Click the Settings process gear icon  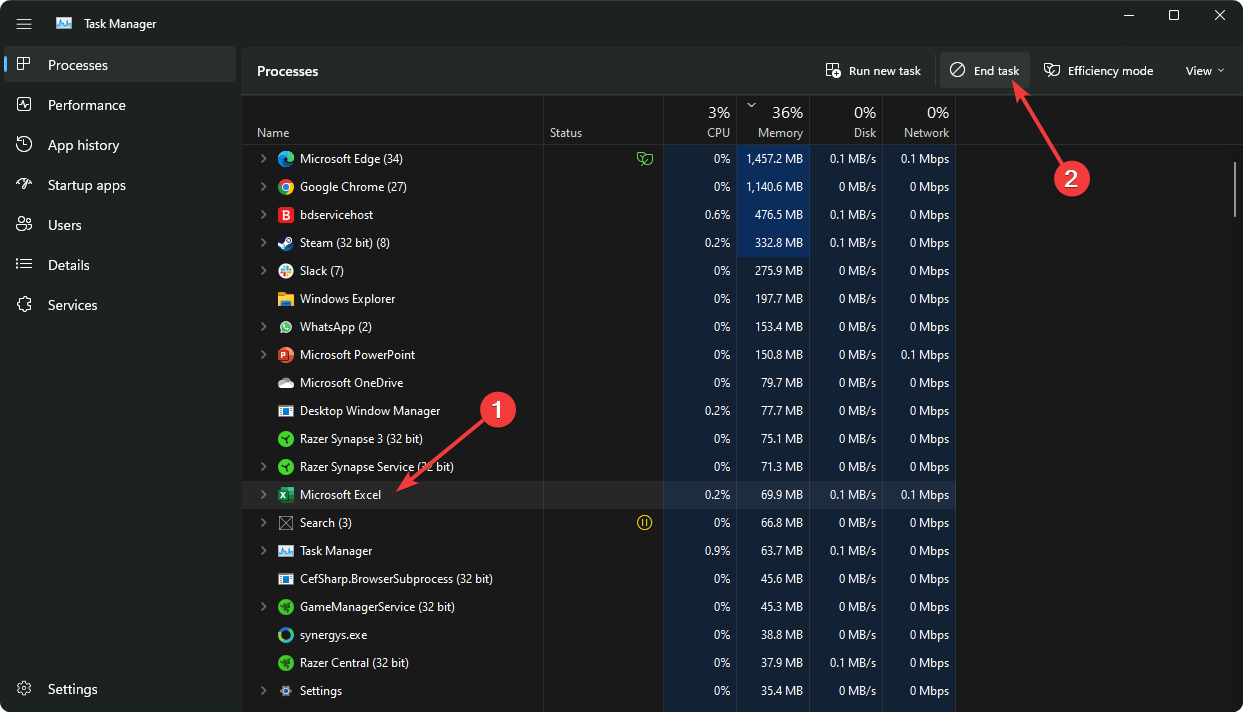tap(285, 691)
